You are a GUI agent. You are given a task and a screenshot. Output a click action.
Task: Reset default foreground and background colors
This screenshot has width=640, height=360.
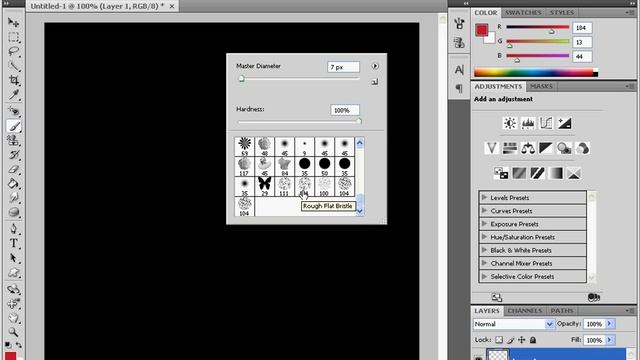[8, 345]
